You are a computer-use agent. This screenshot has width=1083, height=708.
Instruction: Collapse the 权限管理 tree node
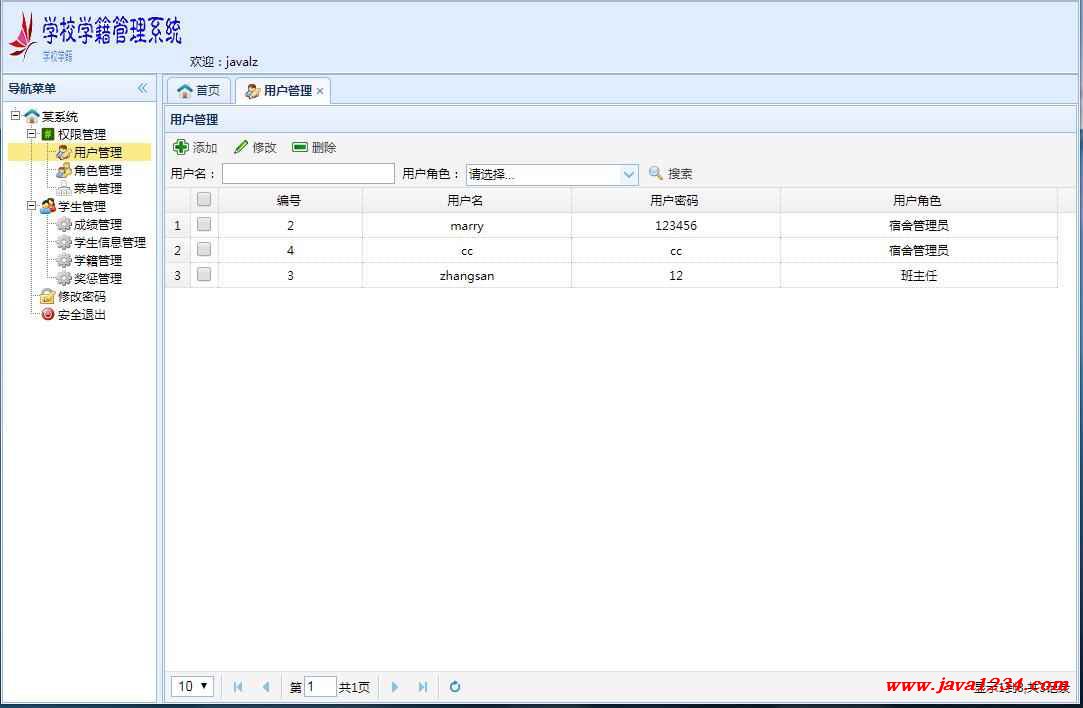coord(31,134)
